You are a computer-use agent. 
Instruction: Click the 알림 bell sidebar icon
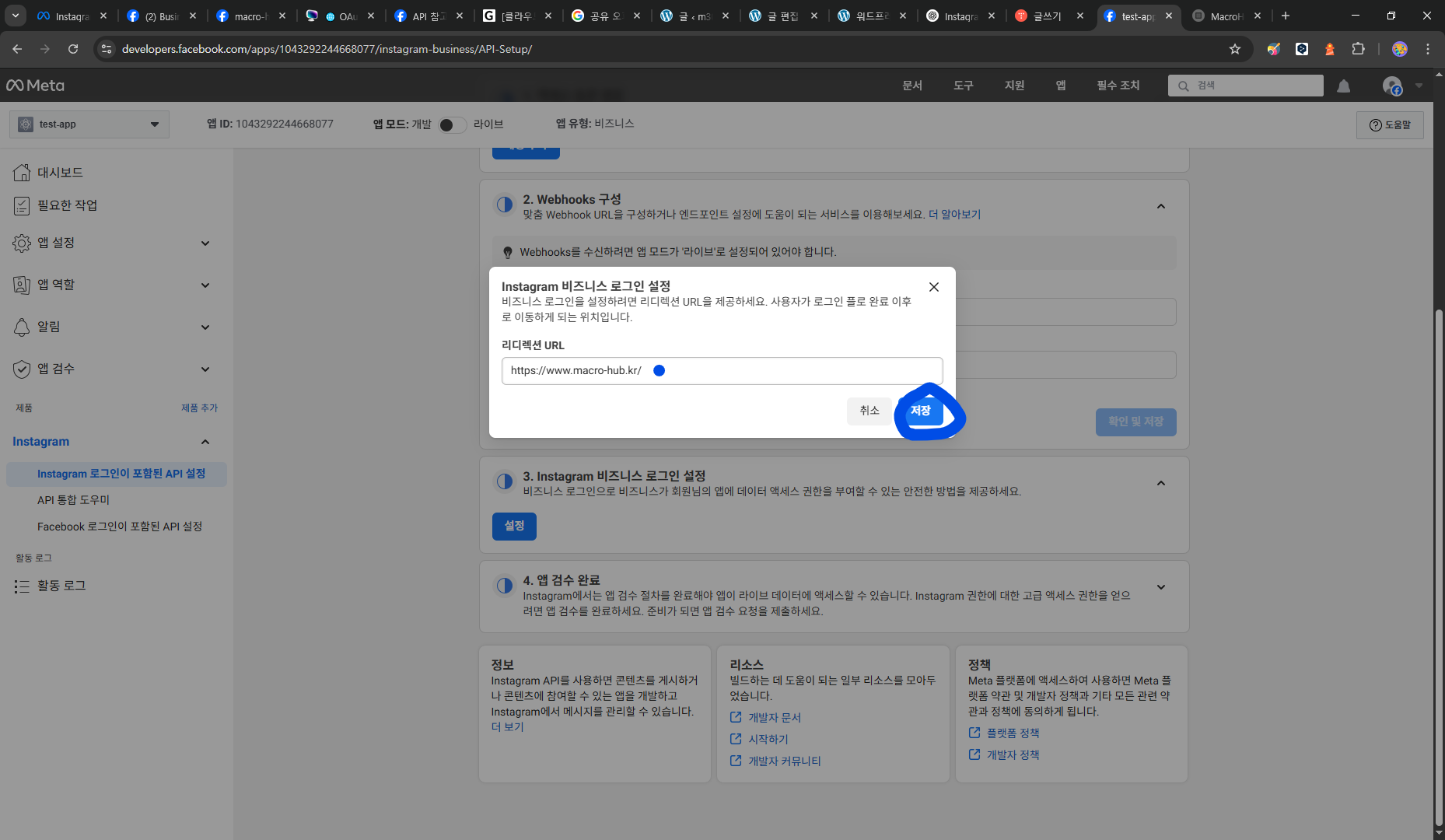(22, 327)
